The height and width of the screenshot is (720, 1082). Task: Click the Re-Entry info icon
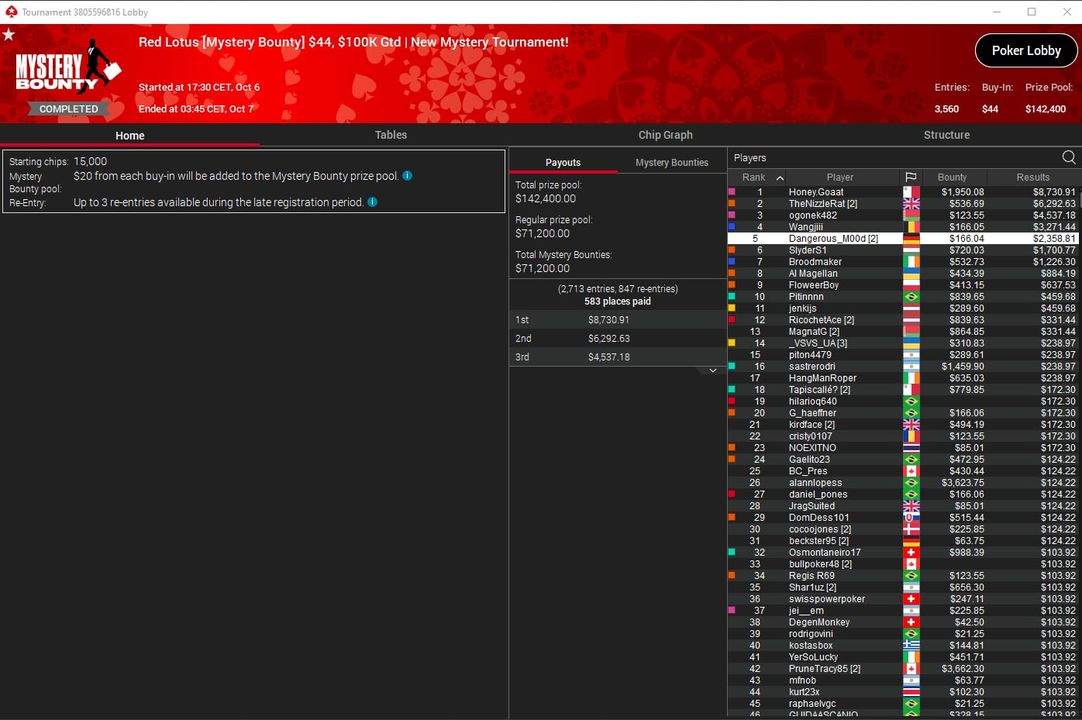click(x=372, y=202)
